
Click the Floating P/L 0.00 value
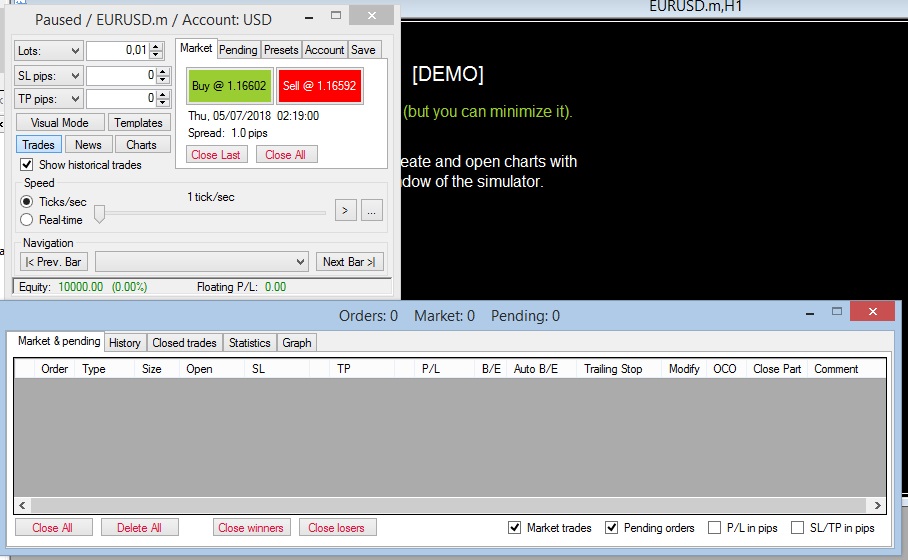276,287
